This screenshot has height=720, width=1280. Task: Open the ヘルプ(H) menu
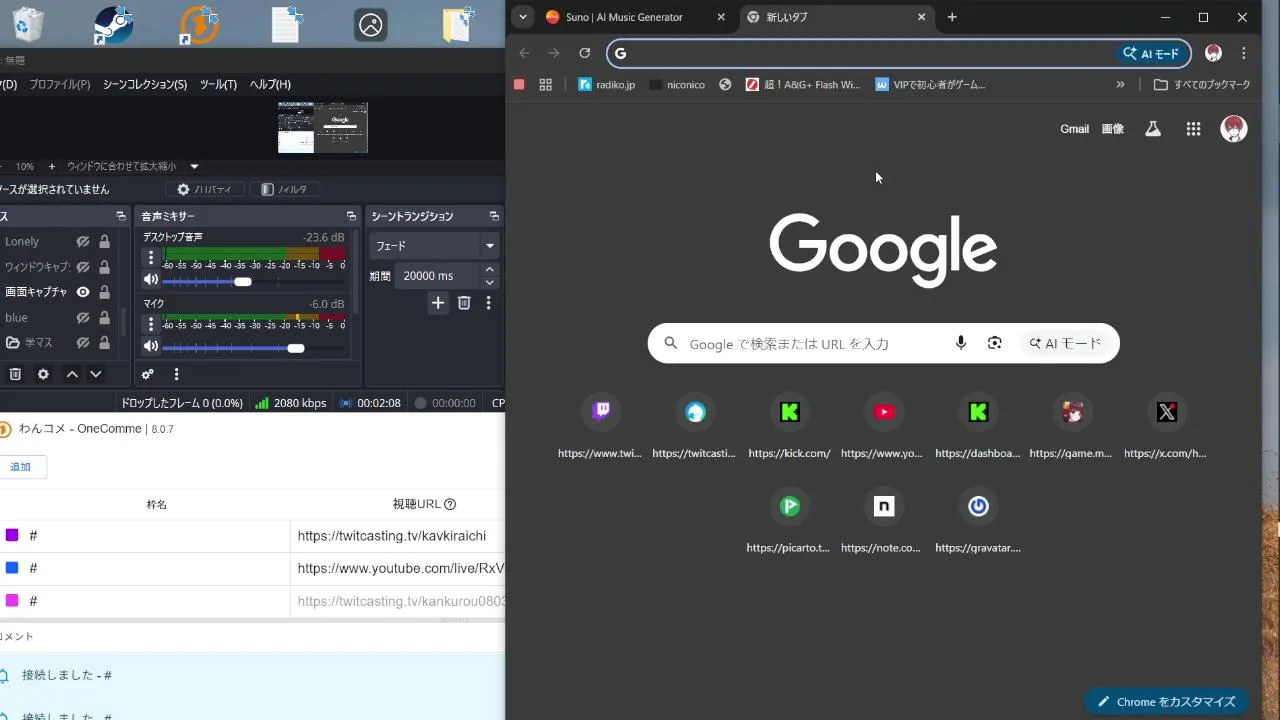coord(270,85)
